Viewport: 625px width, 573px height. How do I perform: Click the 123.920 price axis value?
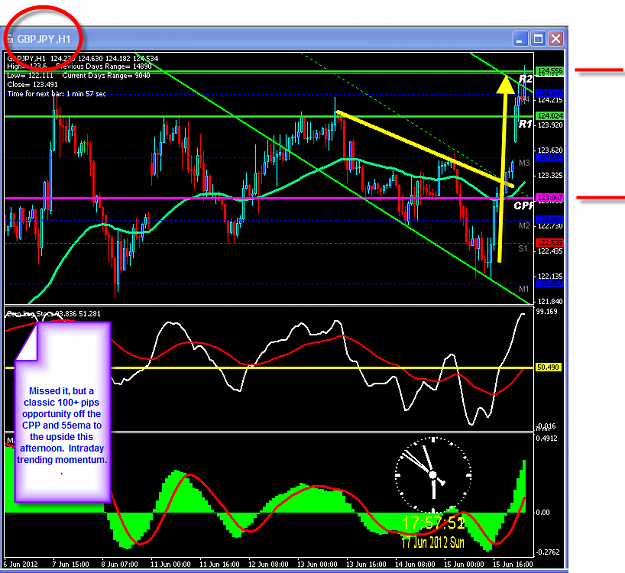click(x=550, y=125)
